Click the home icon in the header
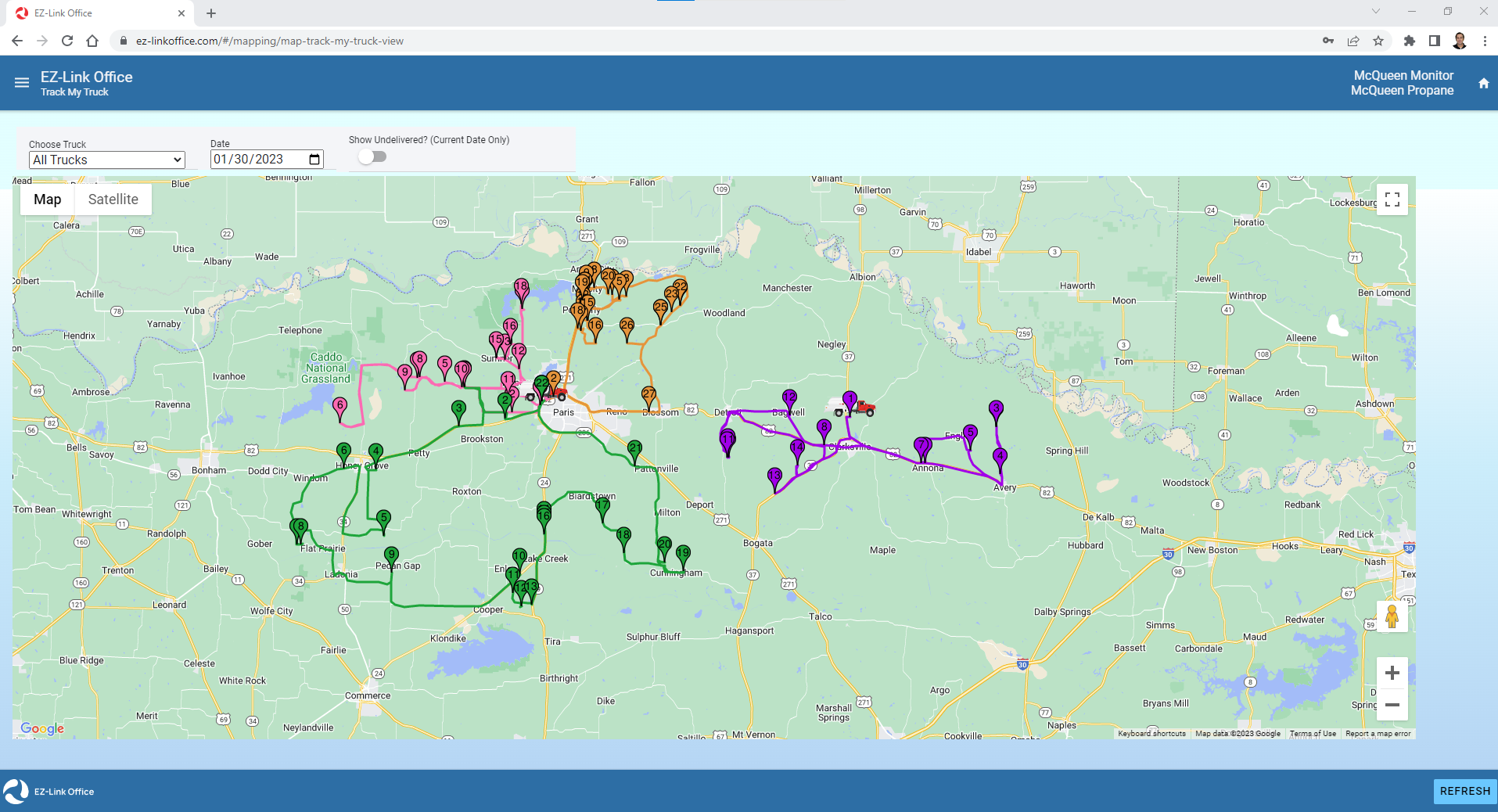 coord(1483,83)
